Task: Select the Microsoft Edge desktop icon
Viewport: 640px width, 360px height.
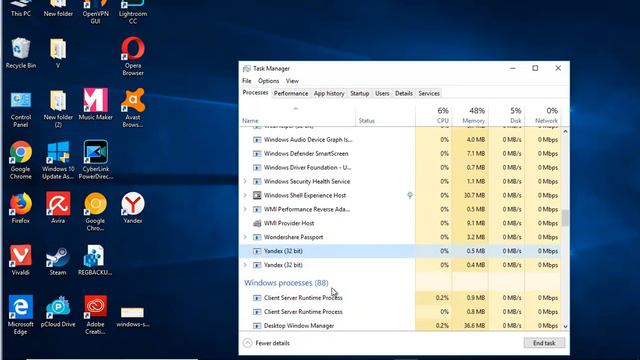Action: click(x=21, y=315)
